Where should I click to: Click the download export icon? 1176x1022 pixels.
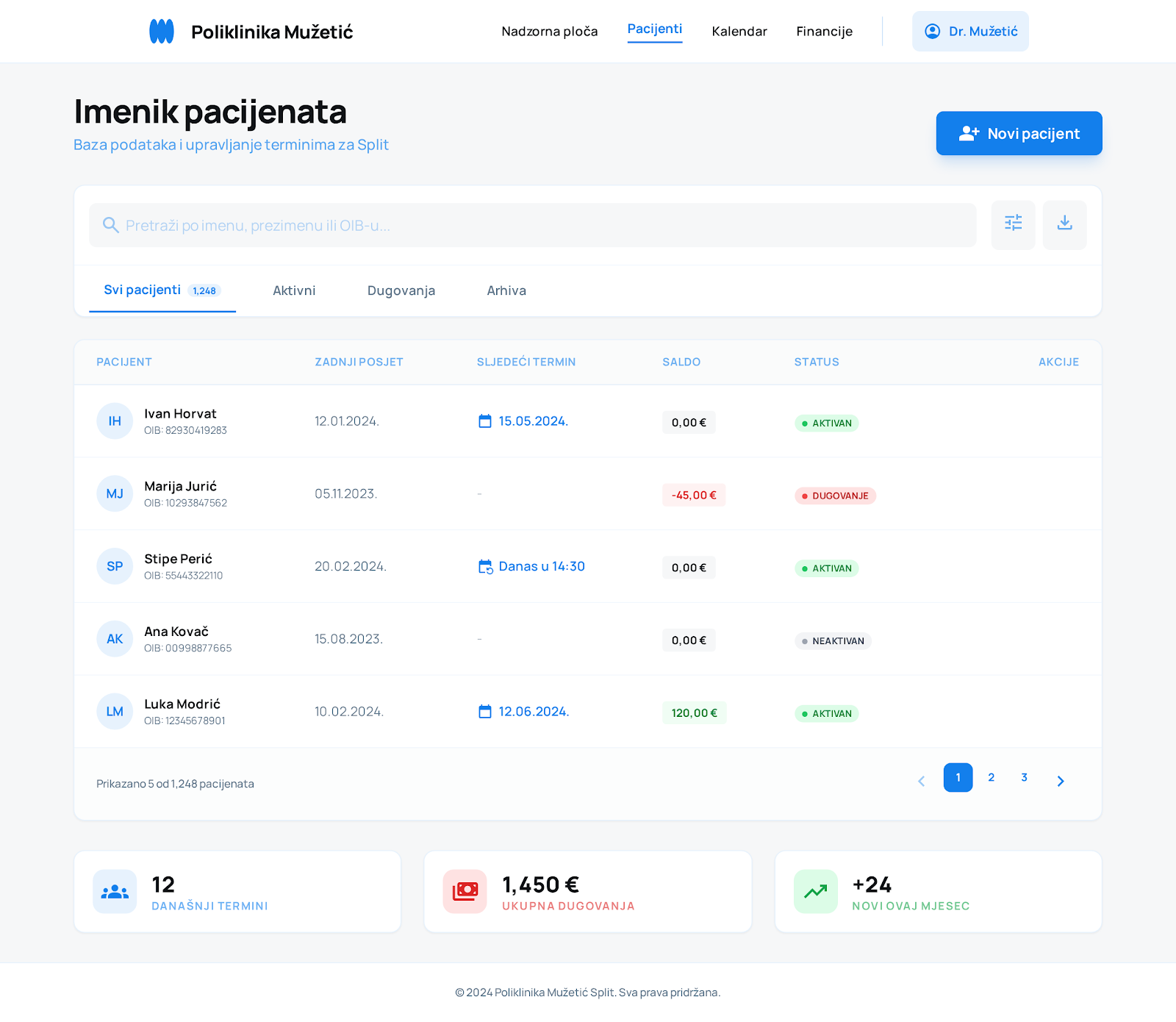pyautogui.click(x=1064, y=224)
